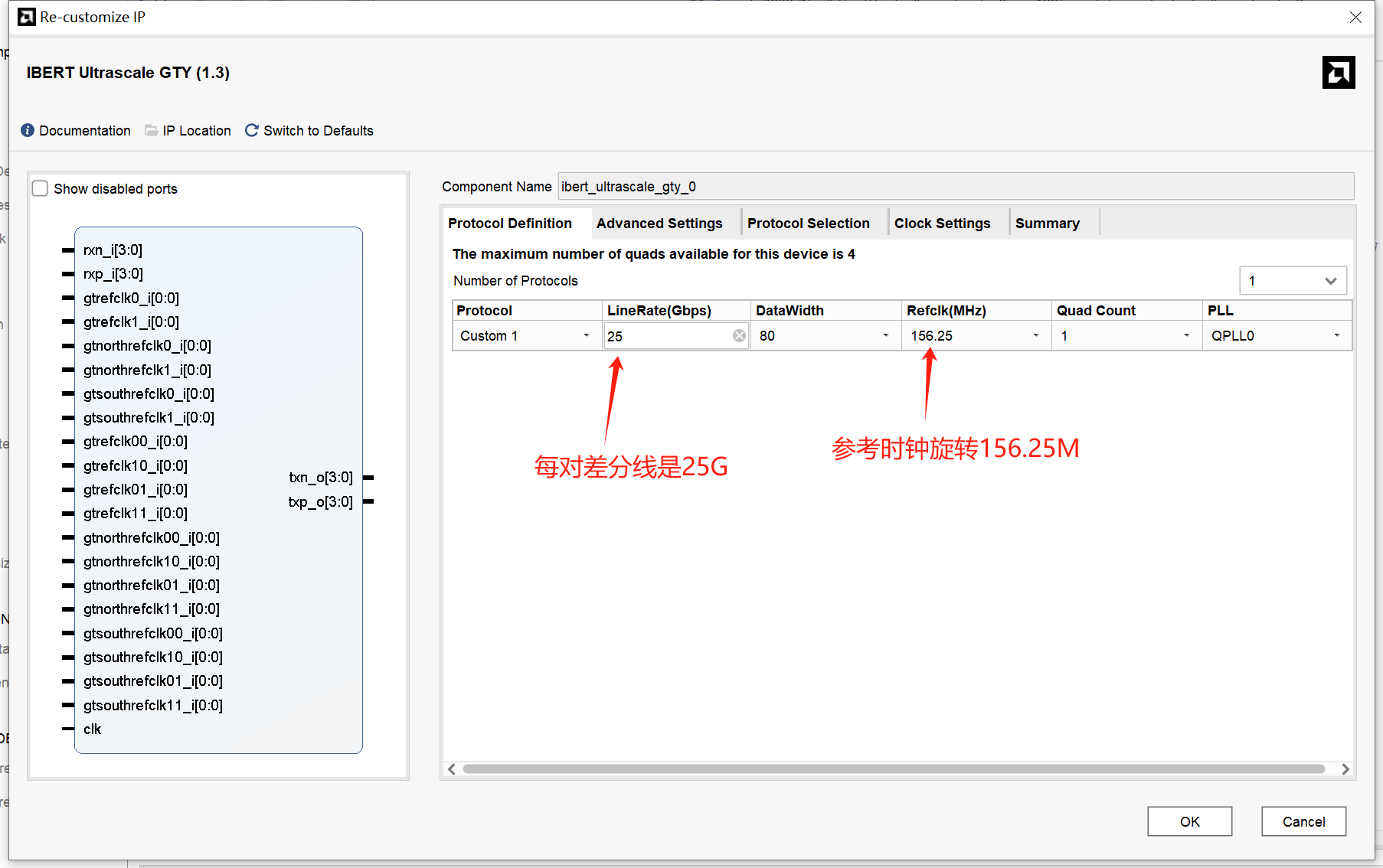
Task: Select the rxn_i[3:0] port
Action: (113, 250)
